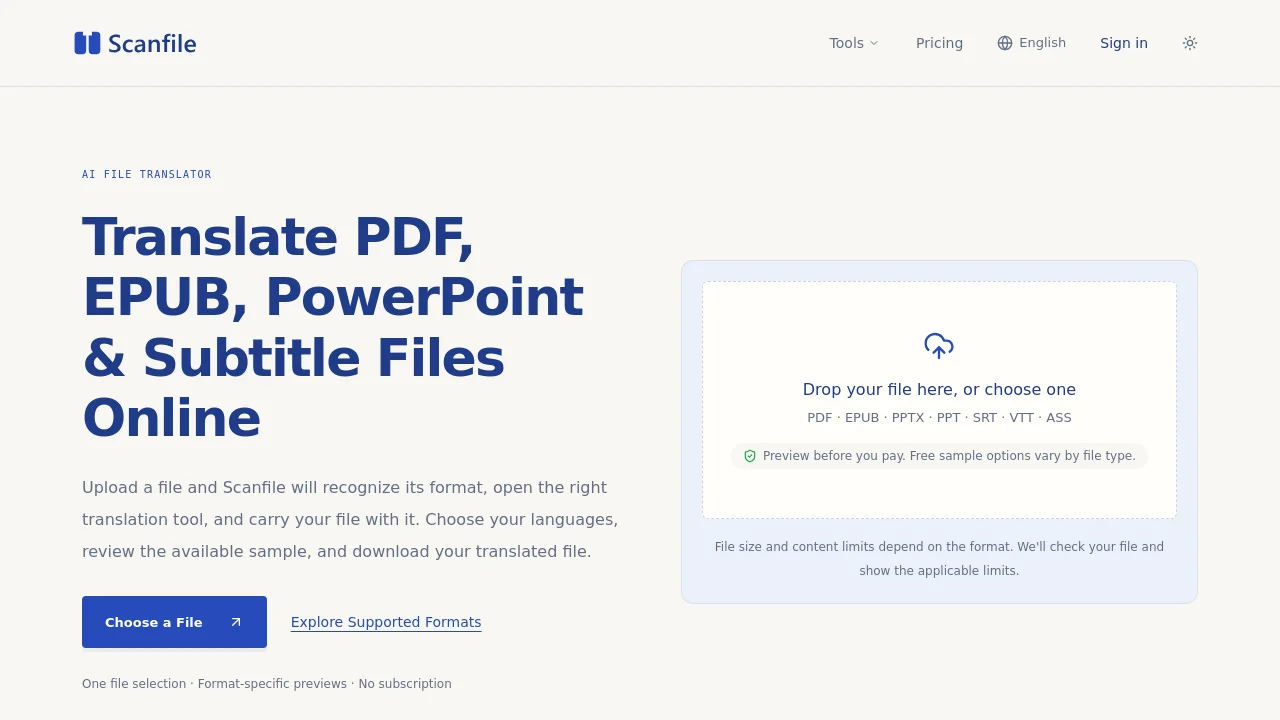Screen dimensions: 1280x720
Task: Click the globe language icon
Action: [1005, 43]
